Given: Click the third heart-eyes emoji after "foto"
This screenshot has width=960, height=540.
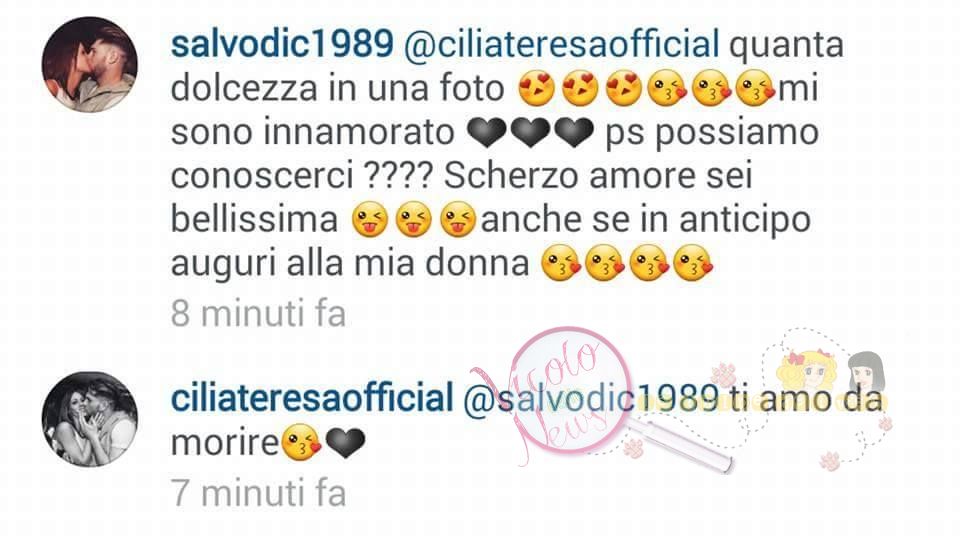Looking at the screenshot, I should [623, 88].
